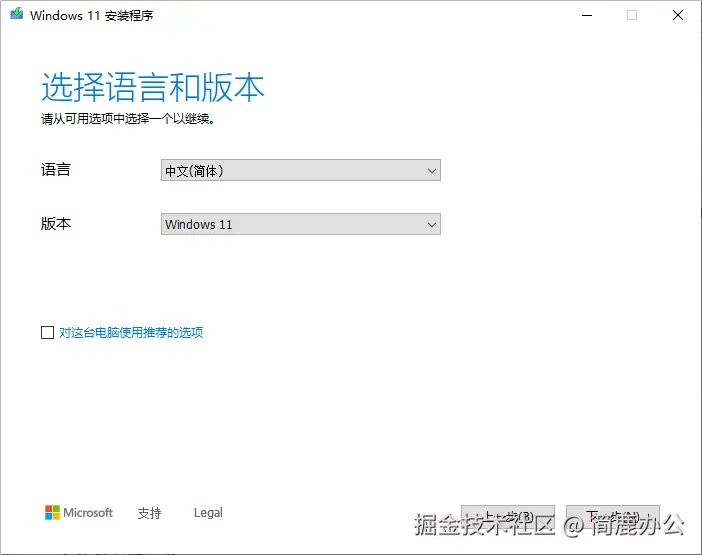Click the 版本 label

click(56, 223)
